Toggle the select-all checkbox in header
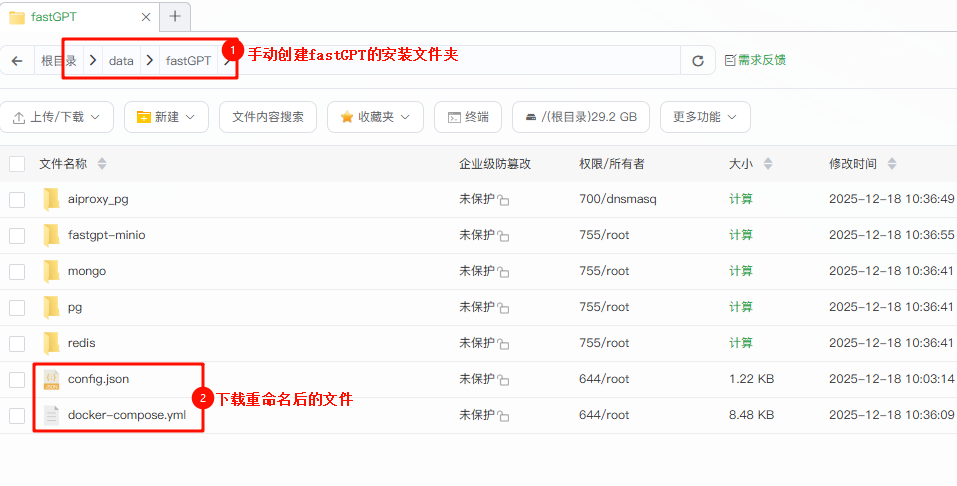This screenshot has width=957, height=486. point(17,164)
